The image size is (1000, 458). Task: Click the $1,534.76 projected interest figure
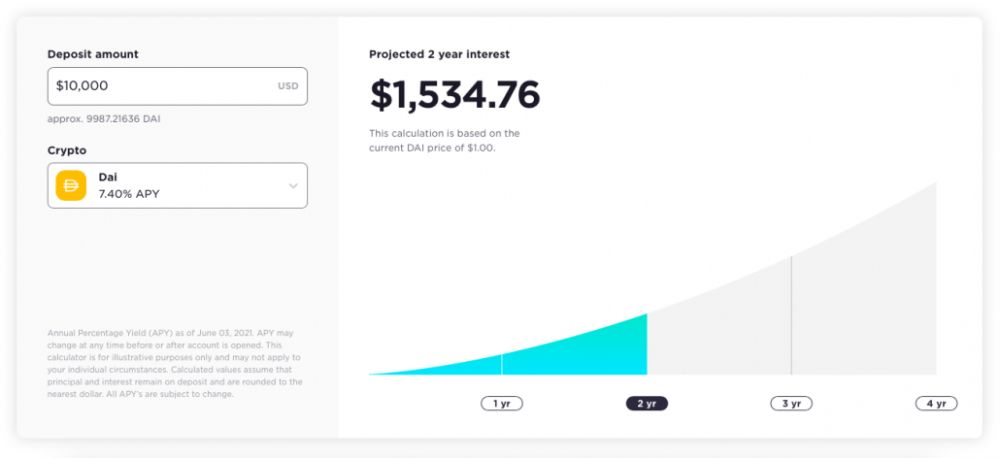tap(455, 95)
